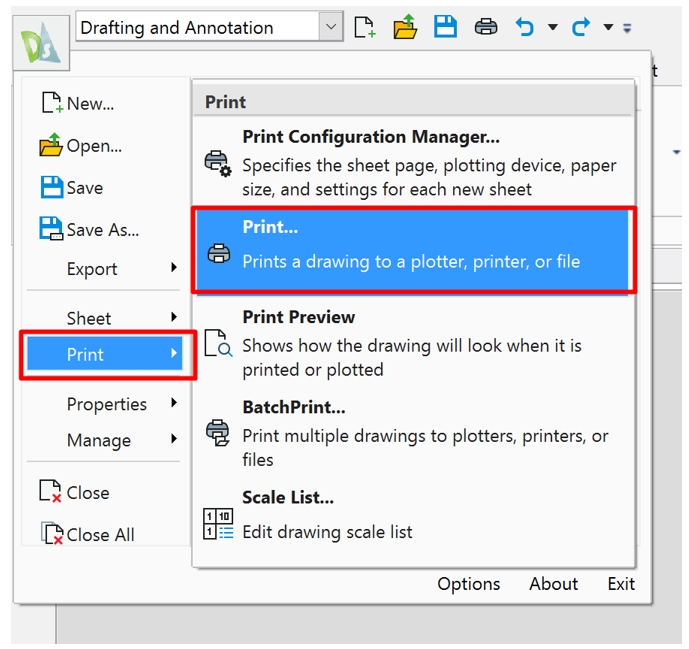Click the New document icon in toolbar
689x649 pixels.
point(365,27)
